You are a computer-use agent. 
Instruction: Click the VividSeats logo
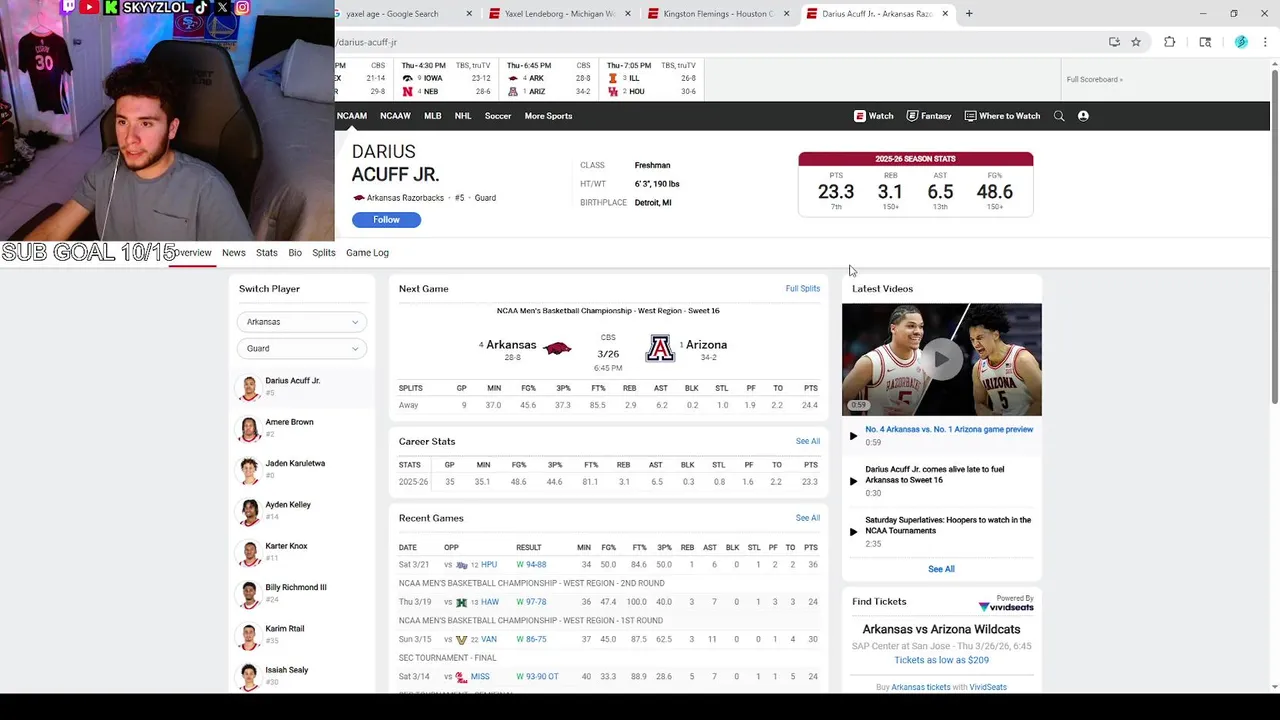point(1006,607)
